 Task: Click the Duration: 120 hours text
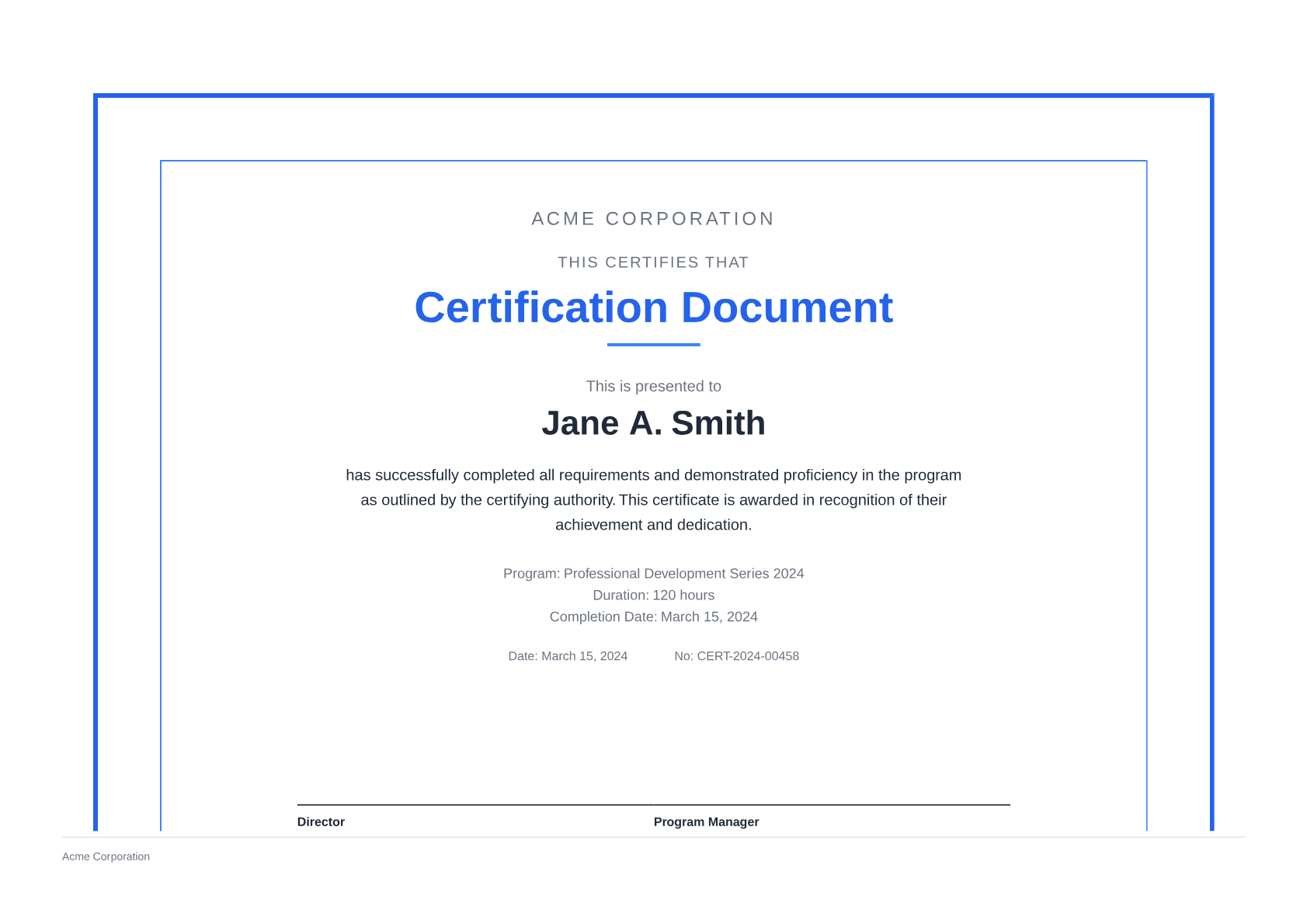tap(653, 595)
